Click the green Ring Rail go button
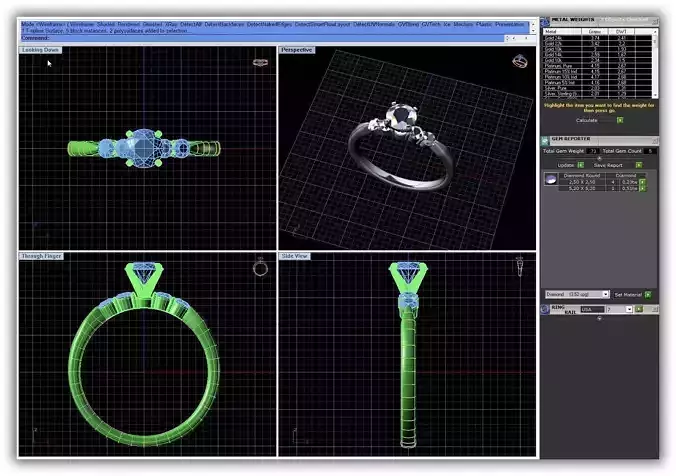This screenshot has height=476, width=676. click(x=639, y=309)
